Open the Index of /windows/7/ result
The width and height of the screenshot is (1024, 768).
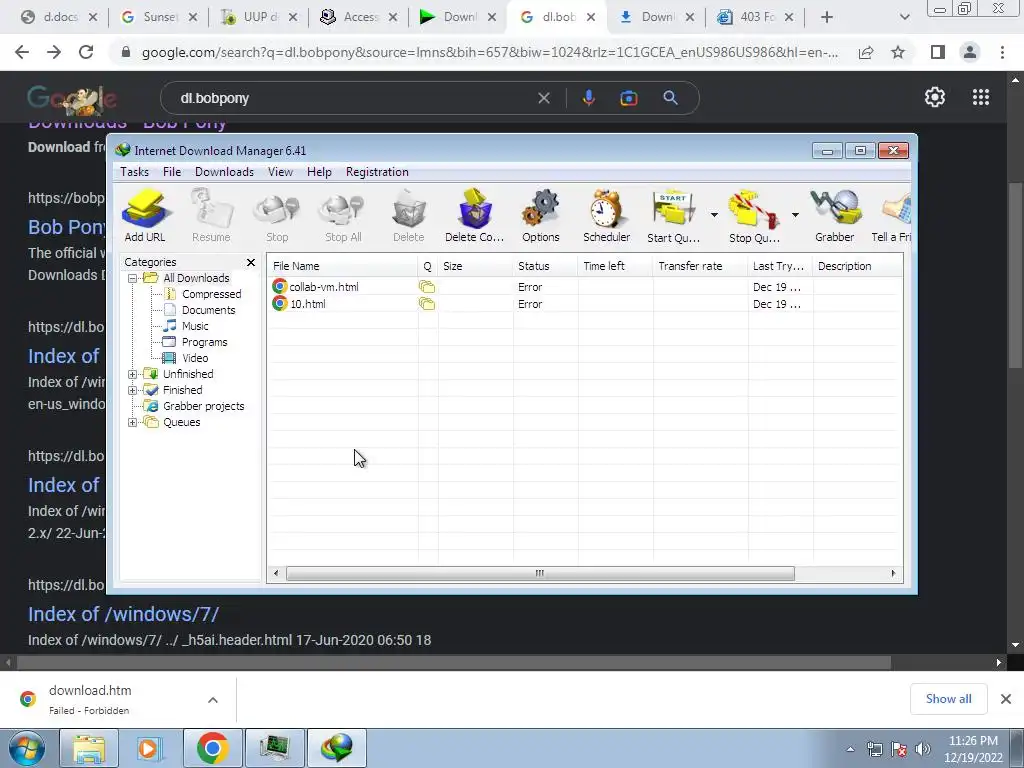pyautogui.click(x=123, y=615)
